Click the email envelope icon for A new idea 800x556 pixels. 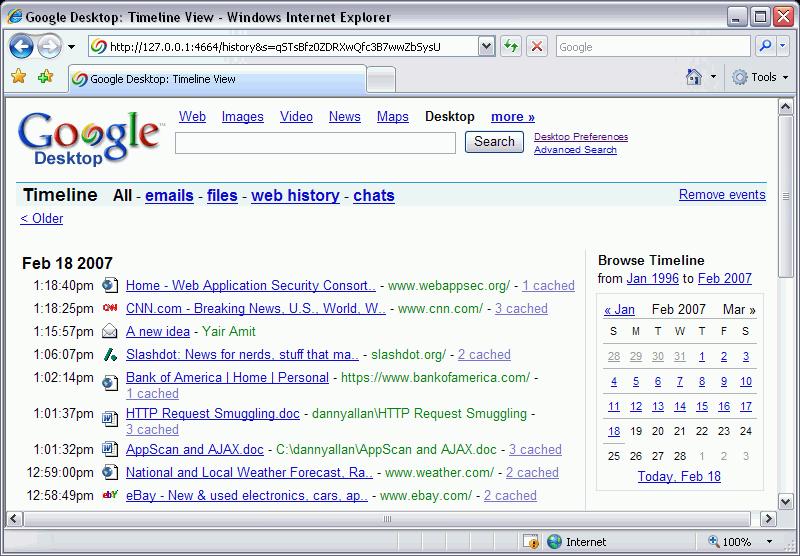pos(110,331)
